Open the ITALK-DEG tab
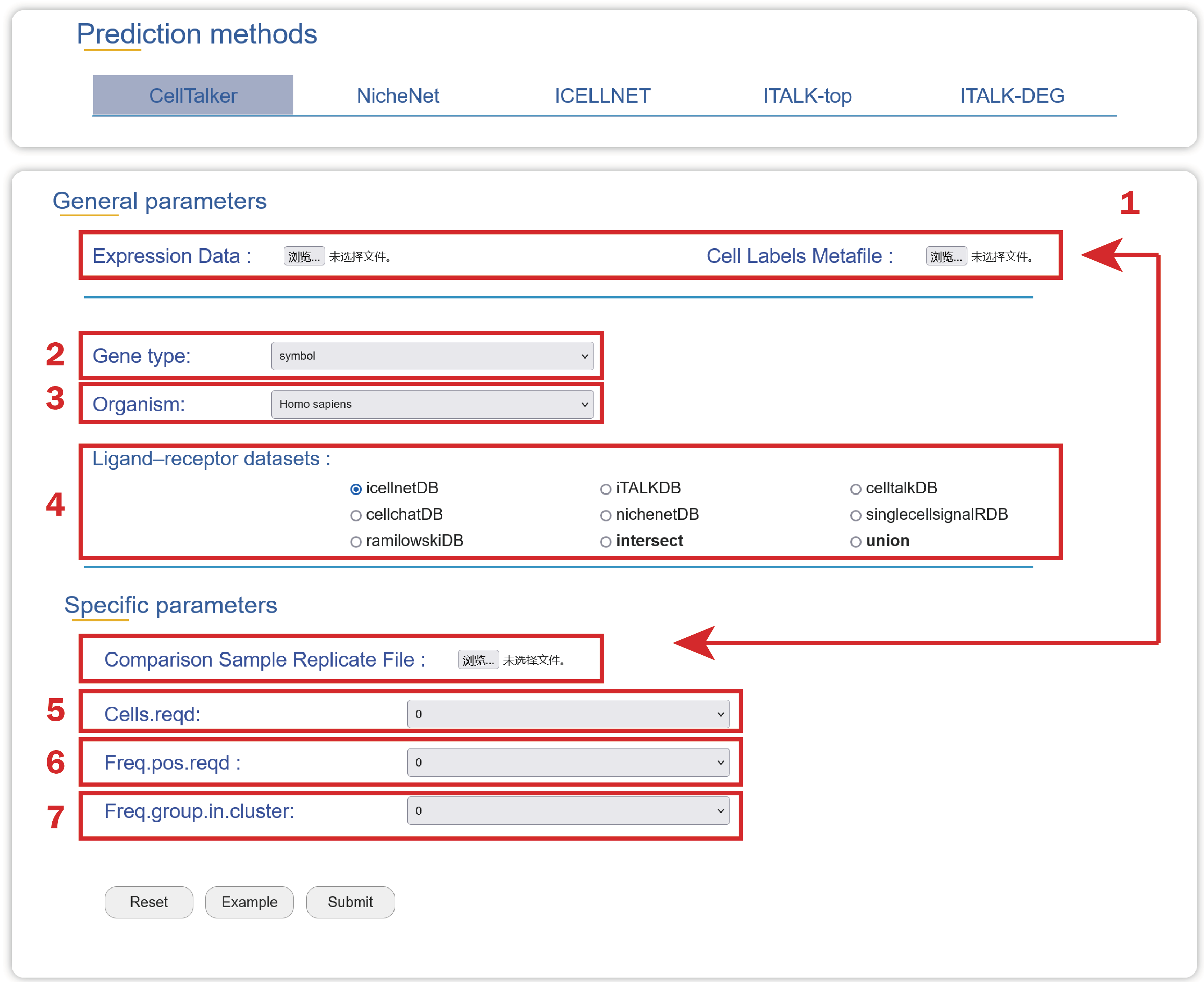 coord(1011,96)
